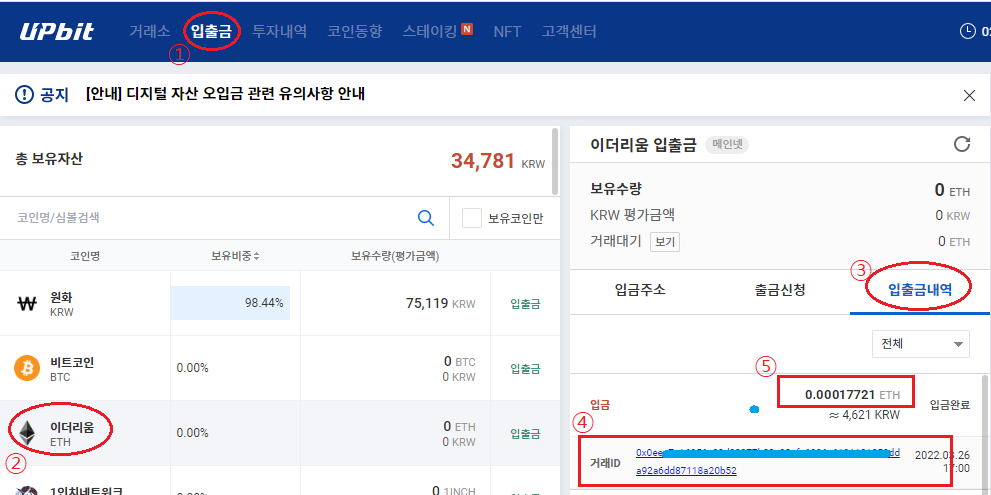Click the search magnifier icon
Screen dimensions: 991x495
click(x=427, y=218)
